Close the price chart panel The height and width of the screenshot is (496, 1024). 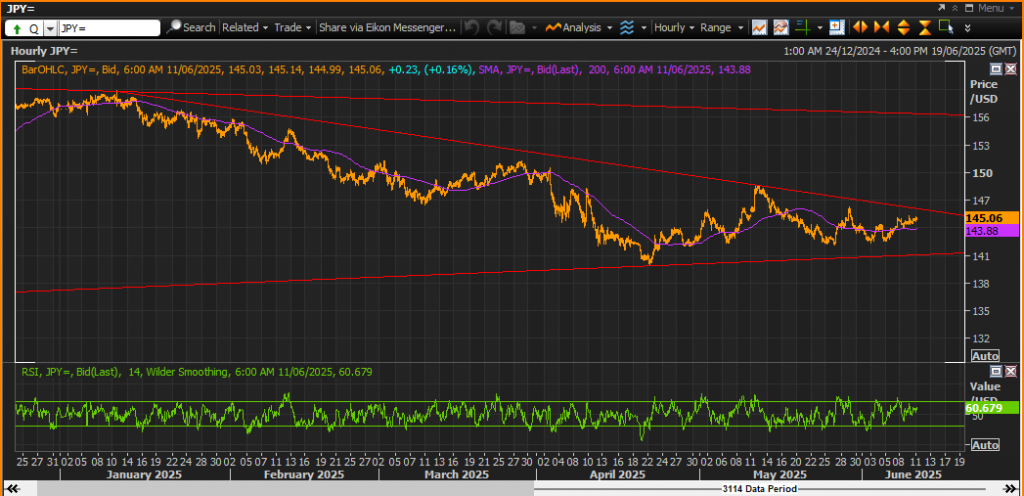(1010, 69)
